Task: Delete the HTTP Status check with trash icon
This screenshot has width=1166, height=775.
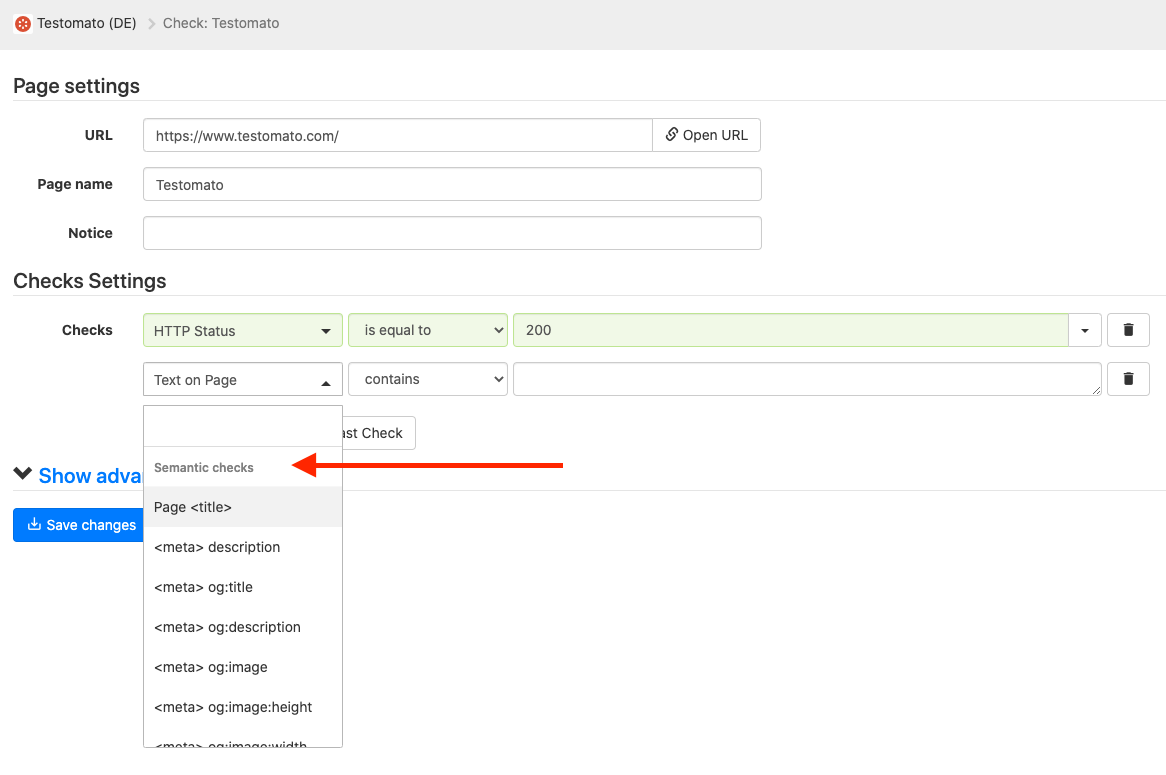Action: (1128, 330)
